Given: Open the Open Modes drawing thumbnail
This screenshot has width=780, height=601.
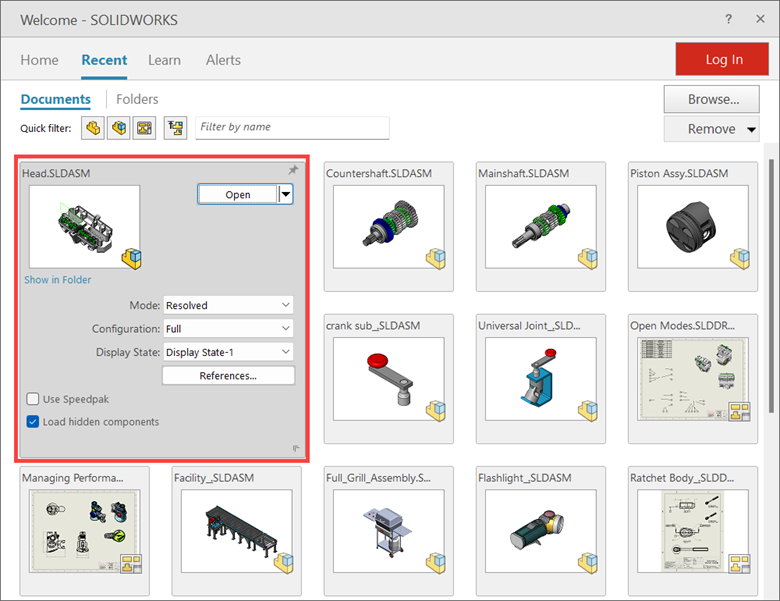Looking at the screenshot, I should pos(693,379).
